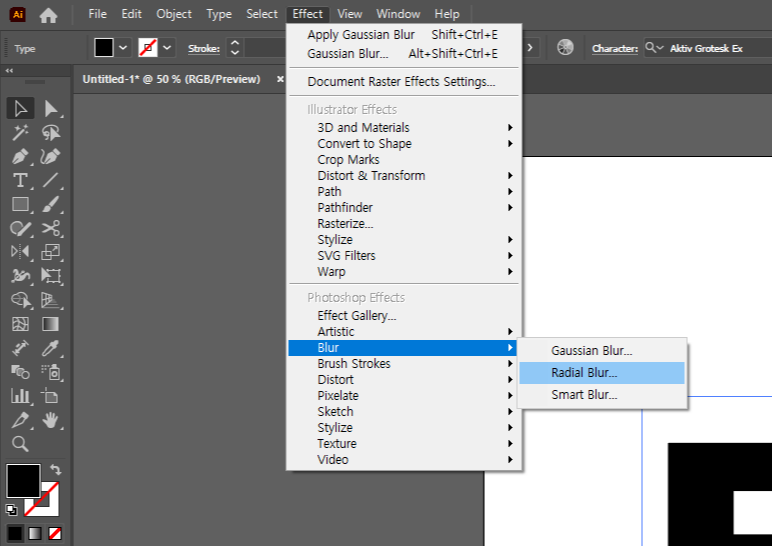This screenshot has height=546, width=772.
Task: Select the Reflect tool
Action: pos(20,252)
